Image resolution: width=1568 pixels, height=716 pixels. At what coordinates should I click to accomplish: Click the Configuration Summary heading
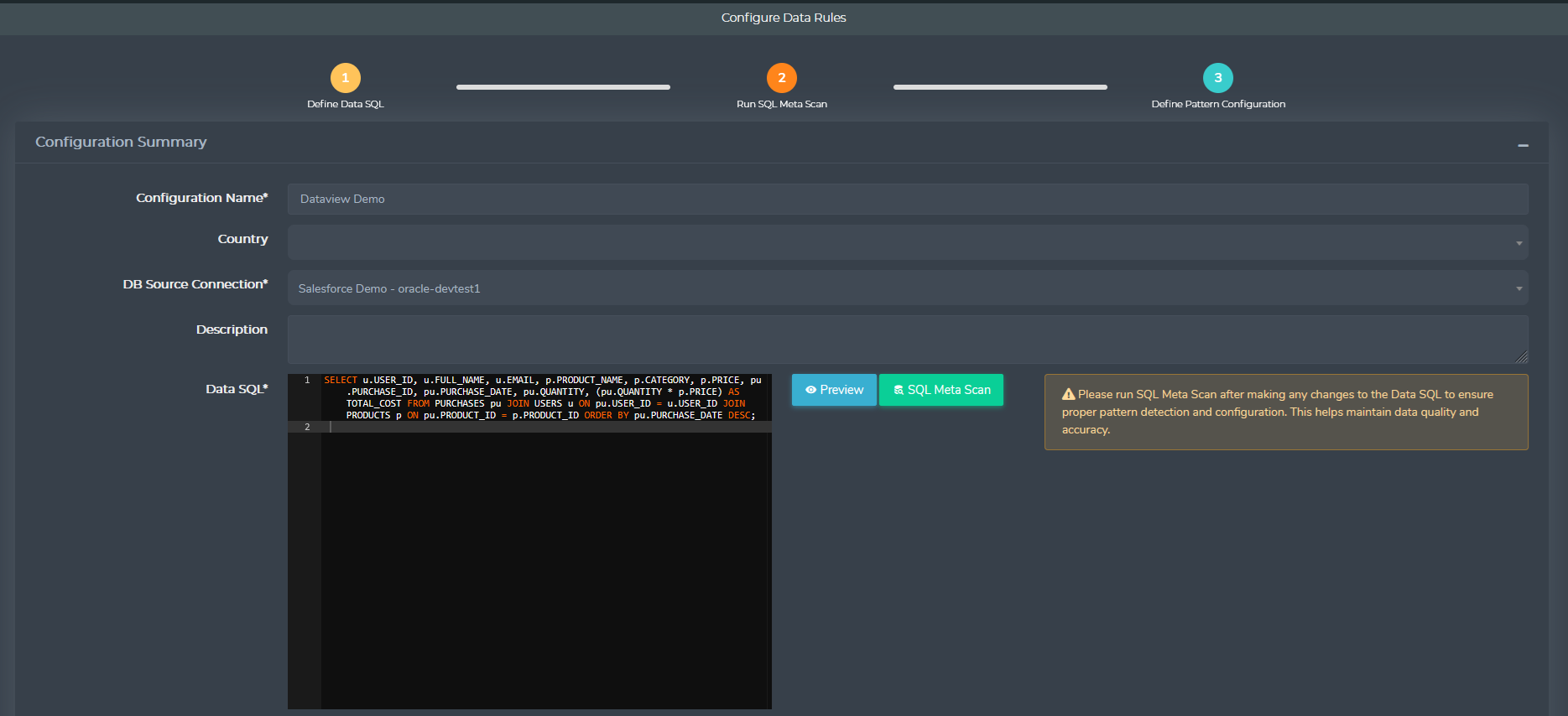point(121,142)
